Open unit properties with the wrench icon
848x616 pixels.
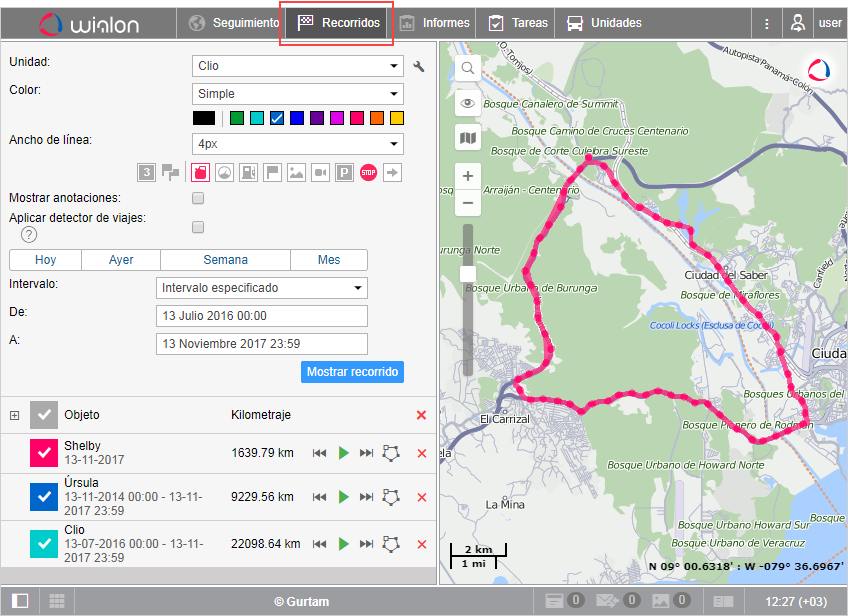point(419,66)
